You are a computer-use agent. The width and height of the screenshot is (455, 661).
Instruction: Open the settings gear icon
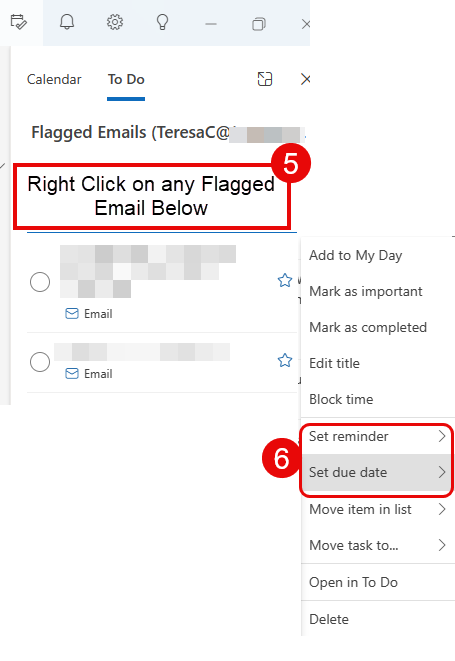(115, 22)
